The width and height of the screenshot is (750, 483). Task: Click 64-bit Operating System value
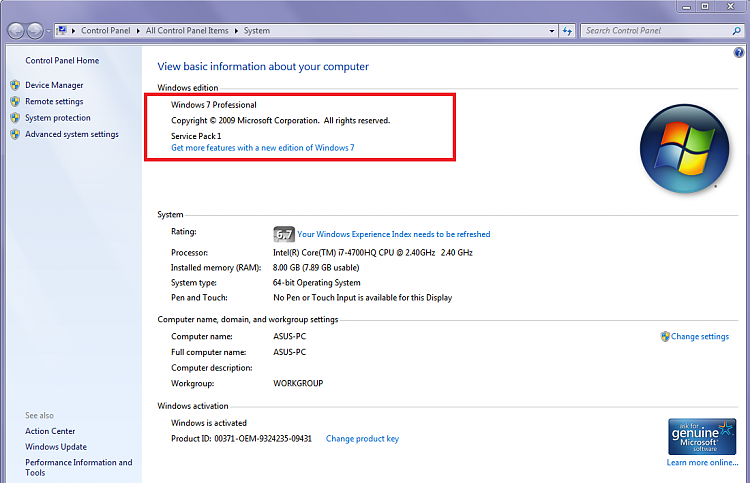(x=317, y=283)
